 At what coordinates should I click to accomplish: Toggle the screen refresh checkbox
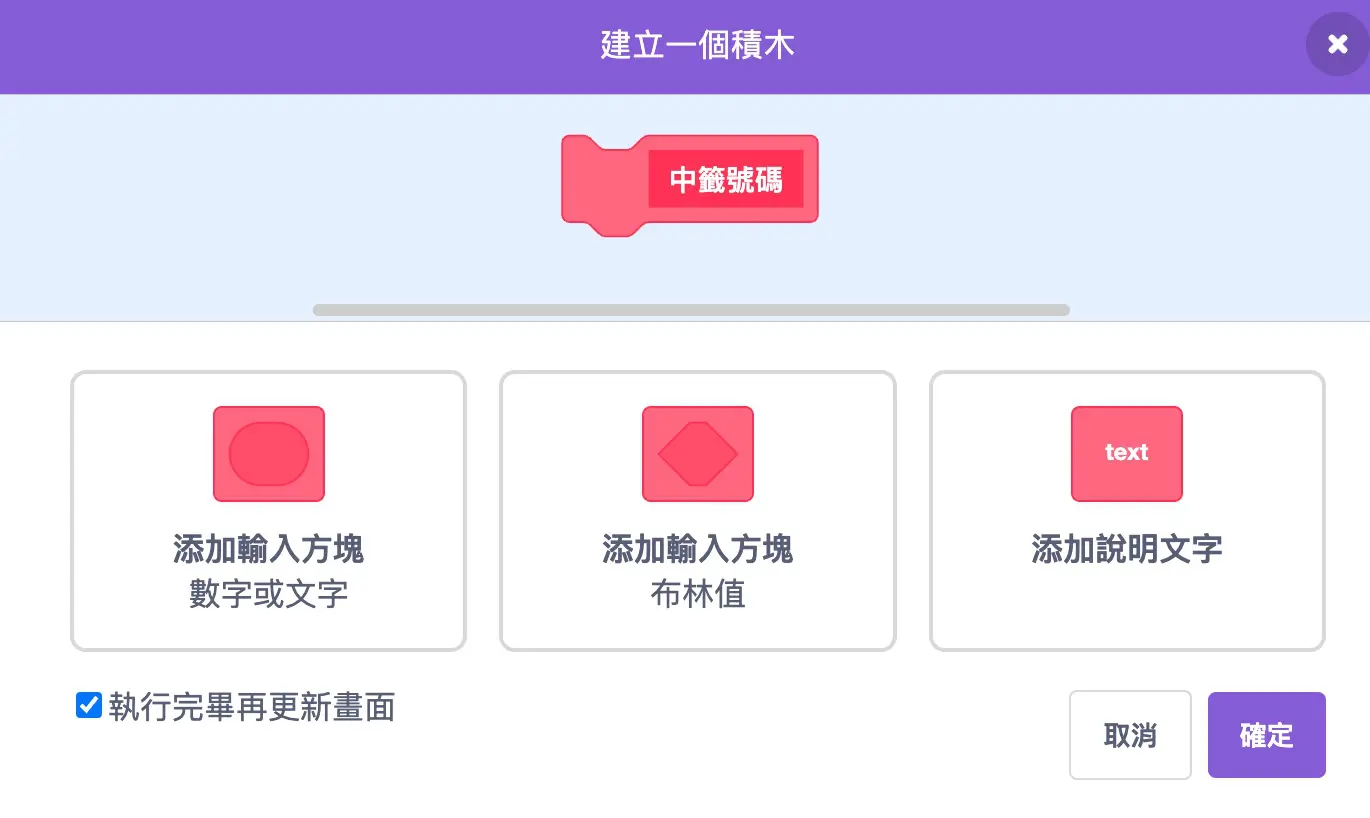click(88, 705)
